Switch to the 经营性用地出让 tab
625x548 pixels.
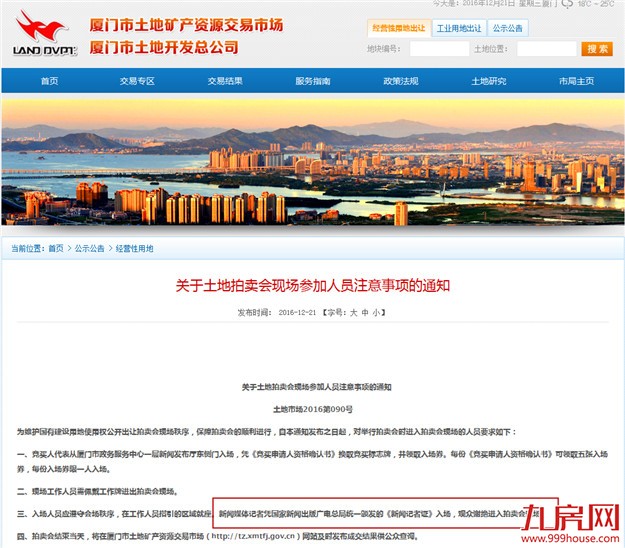[399, 28]
